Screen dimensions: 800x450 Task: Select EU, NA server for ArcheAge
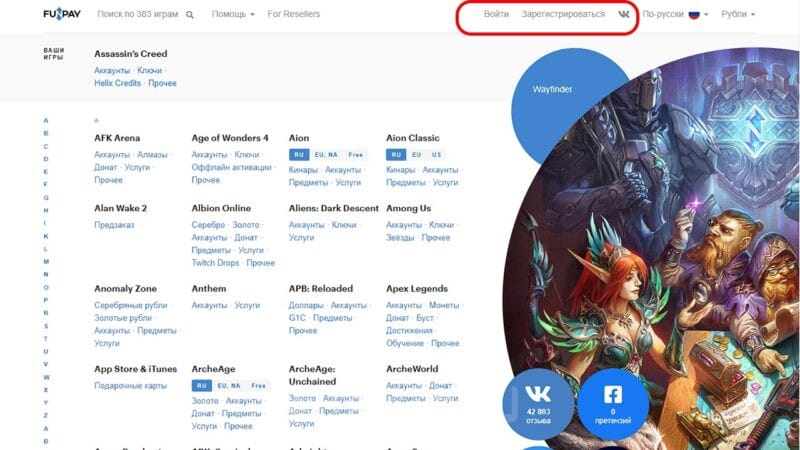click(x=229, y=386)
